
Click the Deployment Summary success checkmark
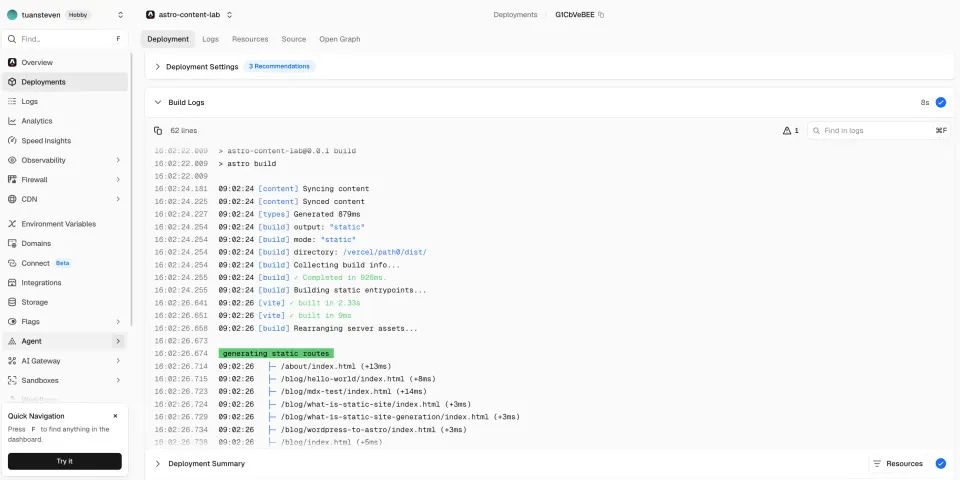click(x=940, y=463)
